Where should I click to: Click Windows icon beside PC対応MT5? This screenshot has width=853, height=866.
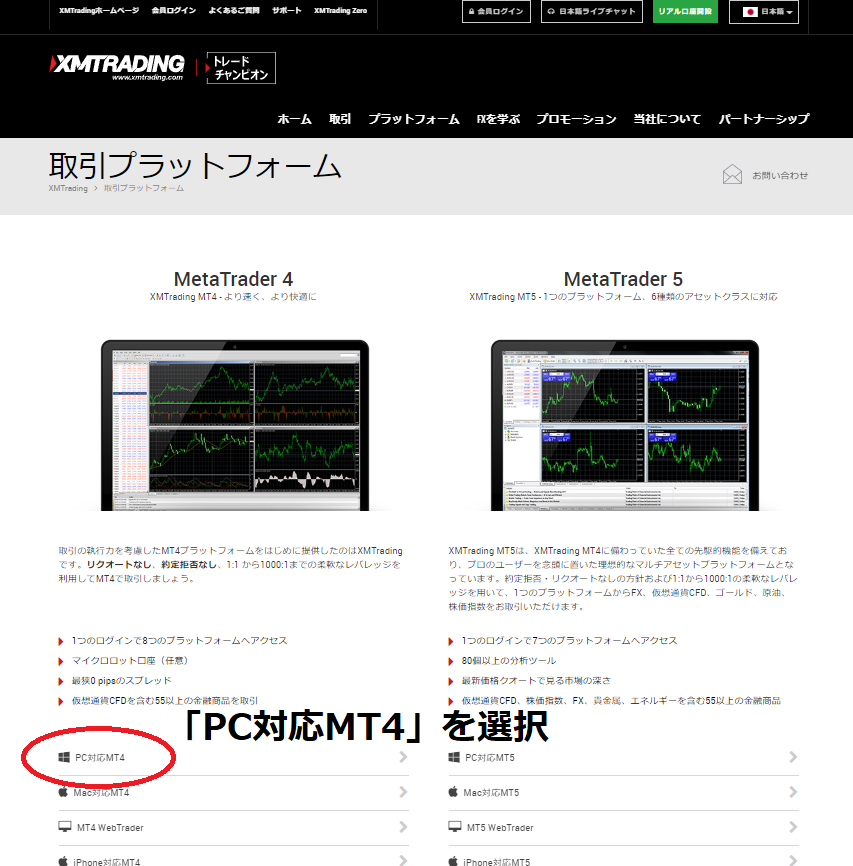tap(454, 757)
